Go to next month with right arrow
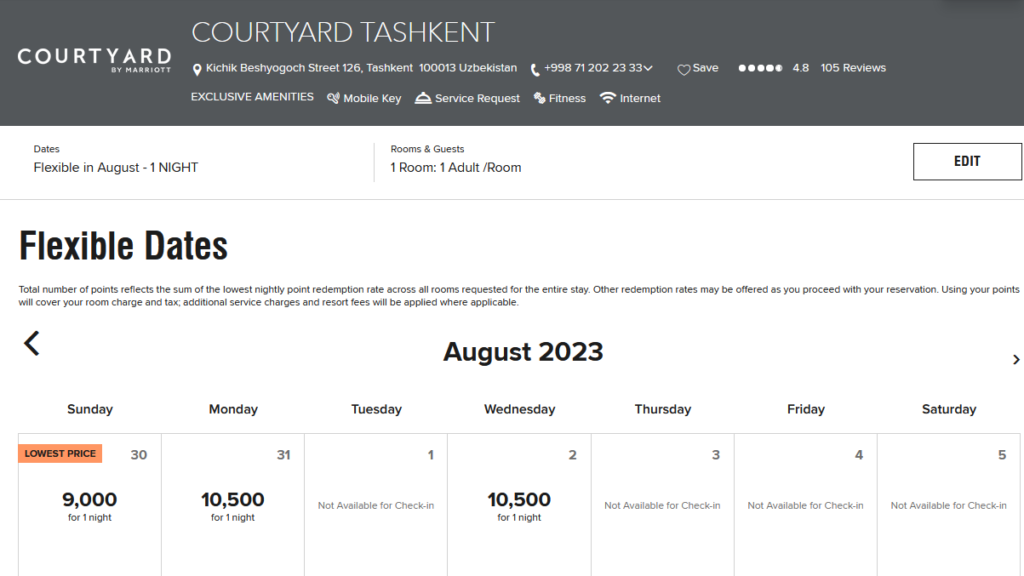The image size is (1024, 576). coord(1016,359)
